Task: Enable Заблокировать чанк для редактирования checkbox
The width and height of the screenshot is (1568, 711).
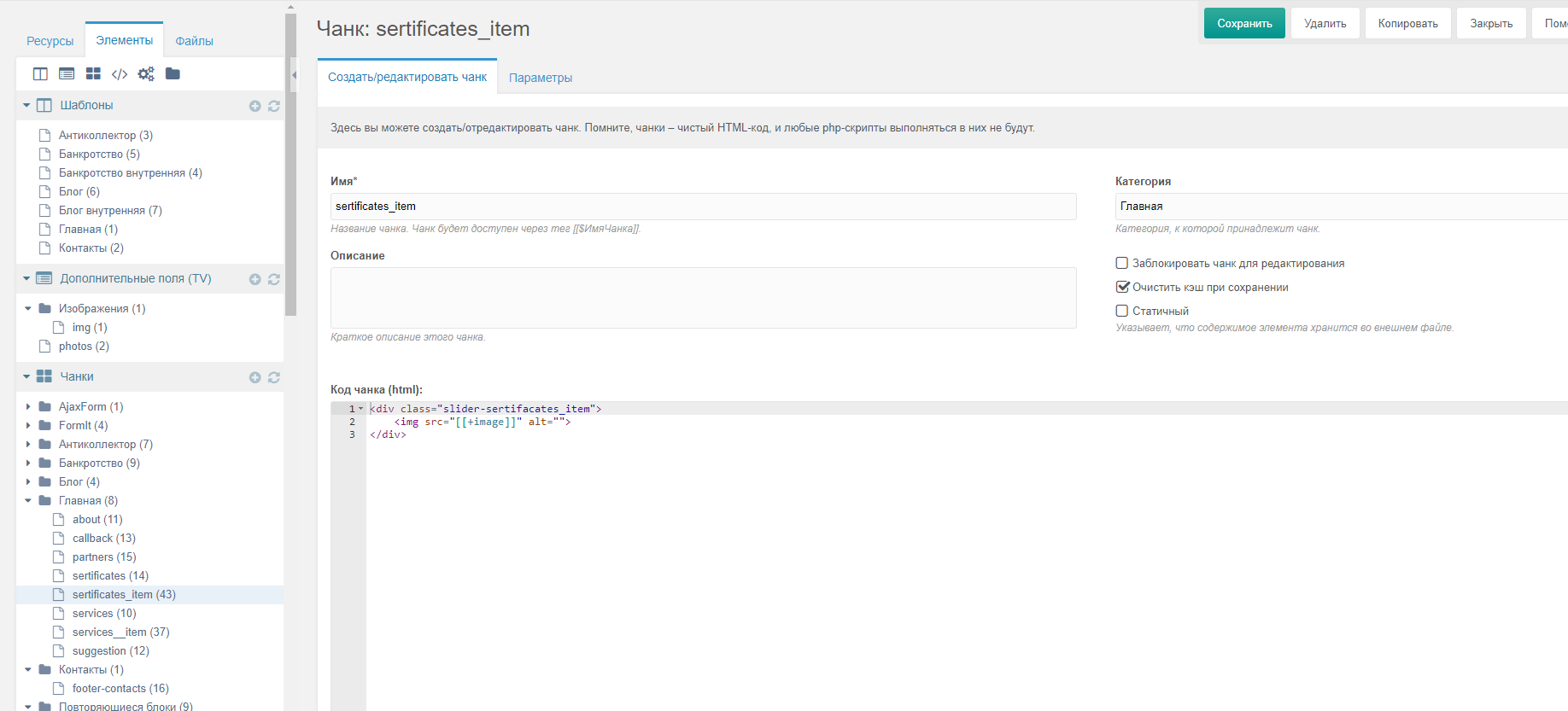Action: pos(1122,263)
